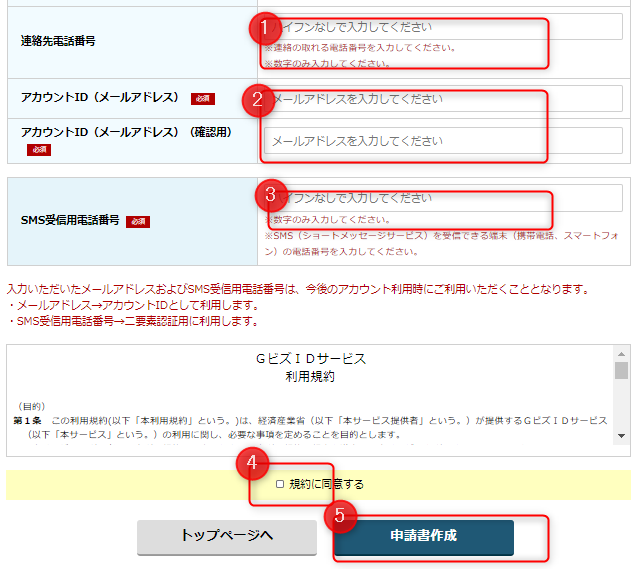Screen dimensions: 638x569
Task: Click the SMS受信用電話番号→二要素認証用 notice line
Action: pos(133,322)
